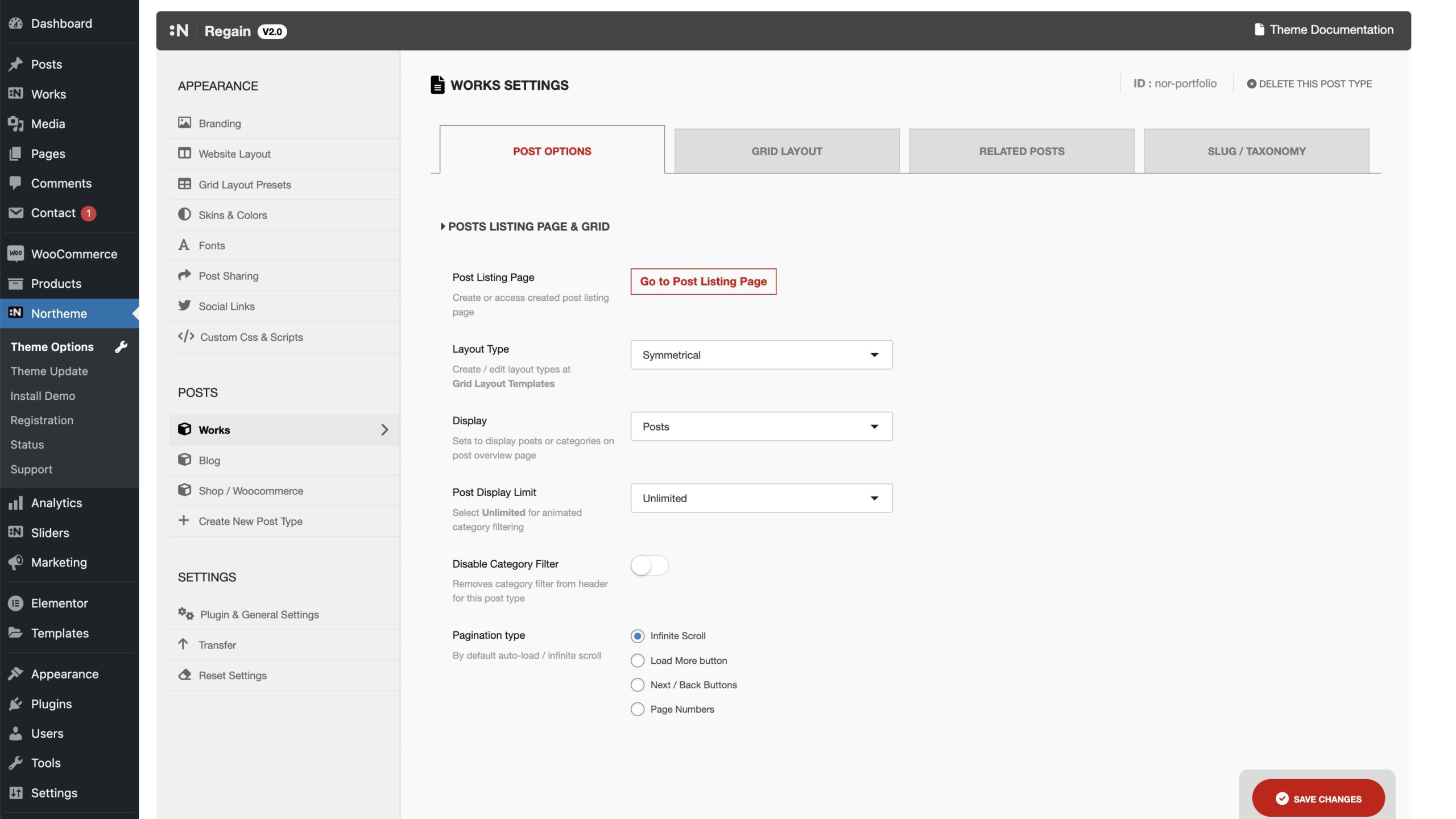Open the Display Posts dropdown
This screenshot has width=1456, height=819.
click(761, 427)
